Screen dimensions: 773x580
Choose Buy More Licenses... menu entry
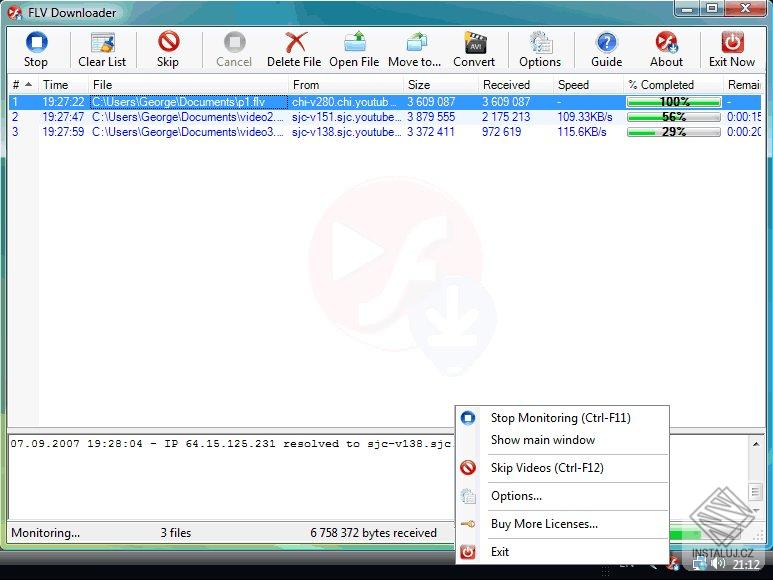click(x=561, y=524)
